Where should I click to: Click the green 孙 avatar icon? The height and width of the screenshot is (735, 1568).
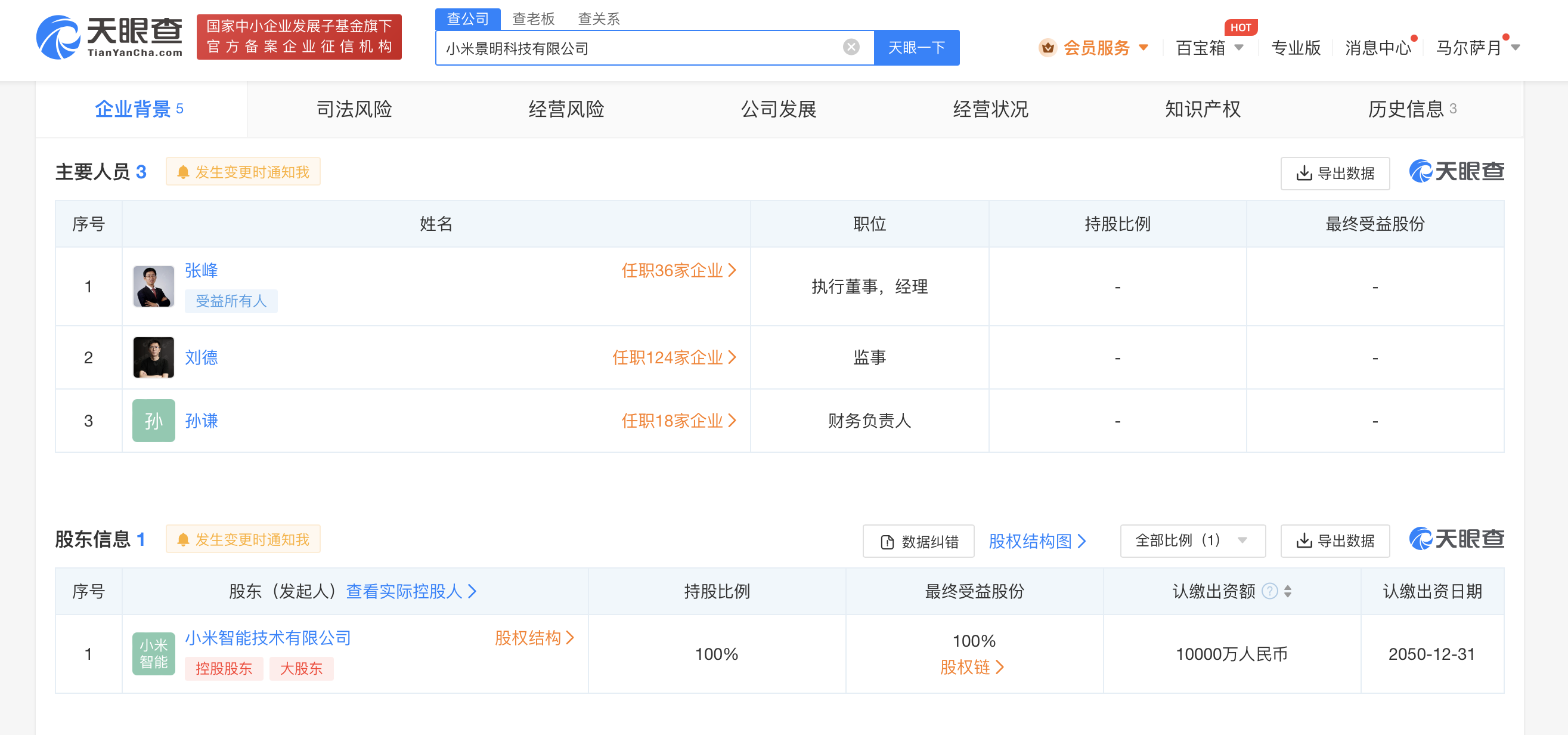153,421
